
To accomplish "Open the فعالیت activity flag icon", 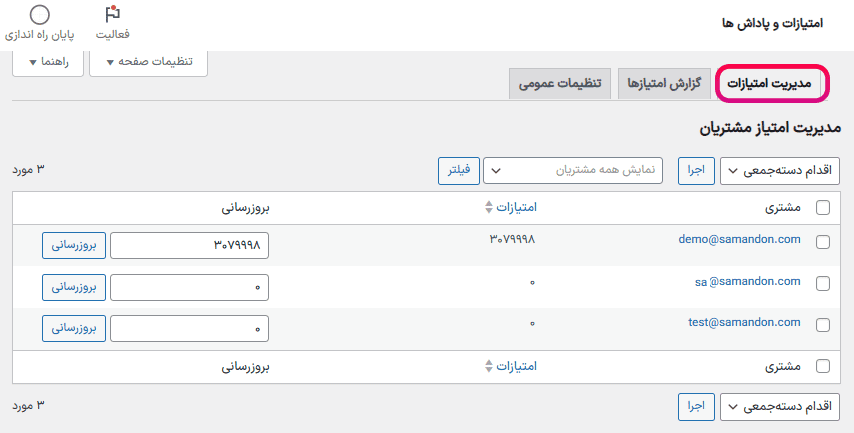I will coord(112,14).
